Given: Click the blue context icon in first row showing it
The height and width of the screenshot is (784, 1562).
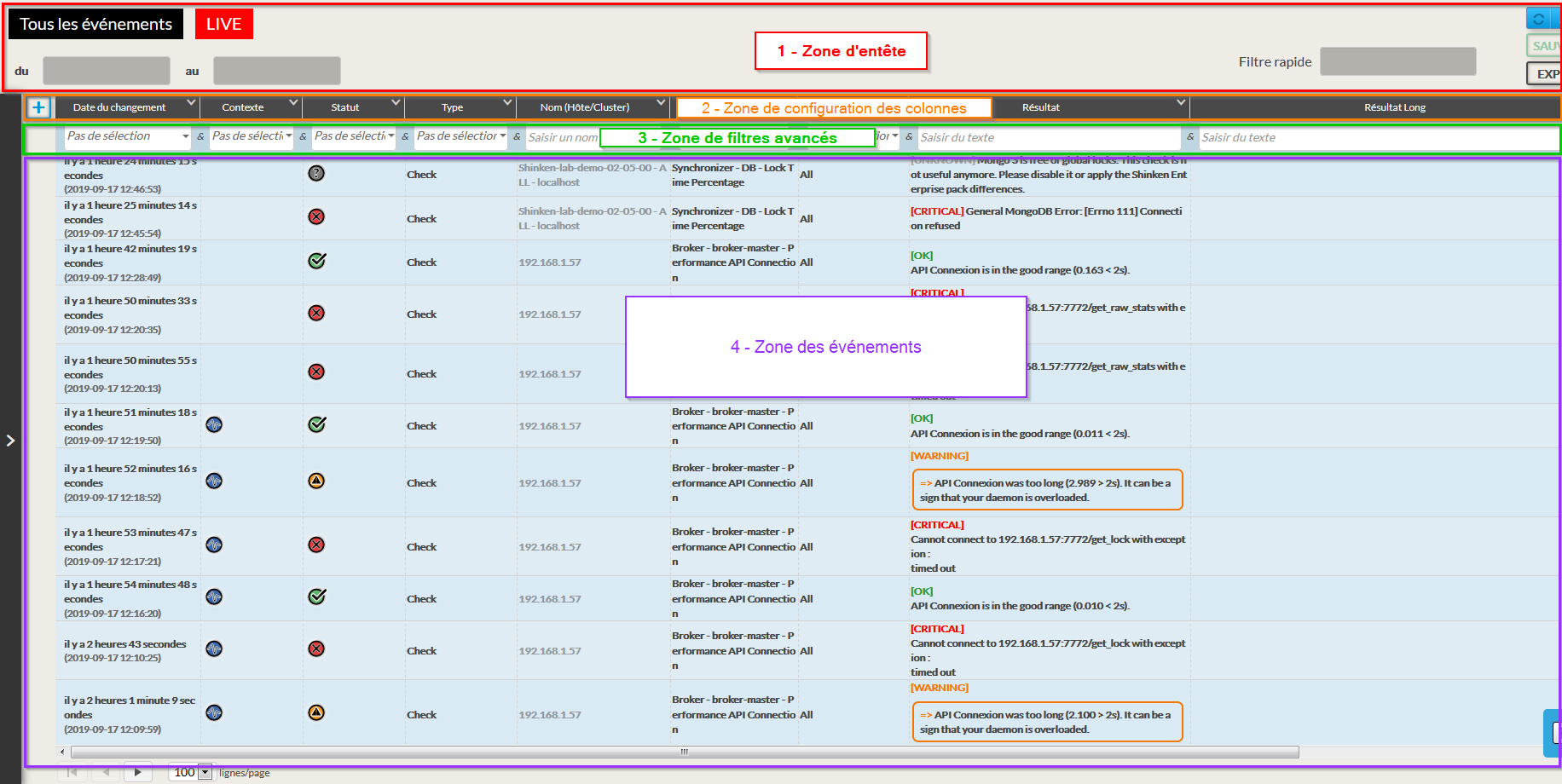Looking at the screenshot, I should click(x=214, y=424).
